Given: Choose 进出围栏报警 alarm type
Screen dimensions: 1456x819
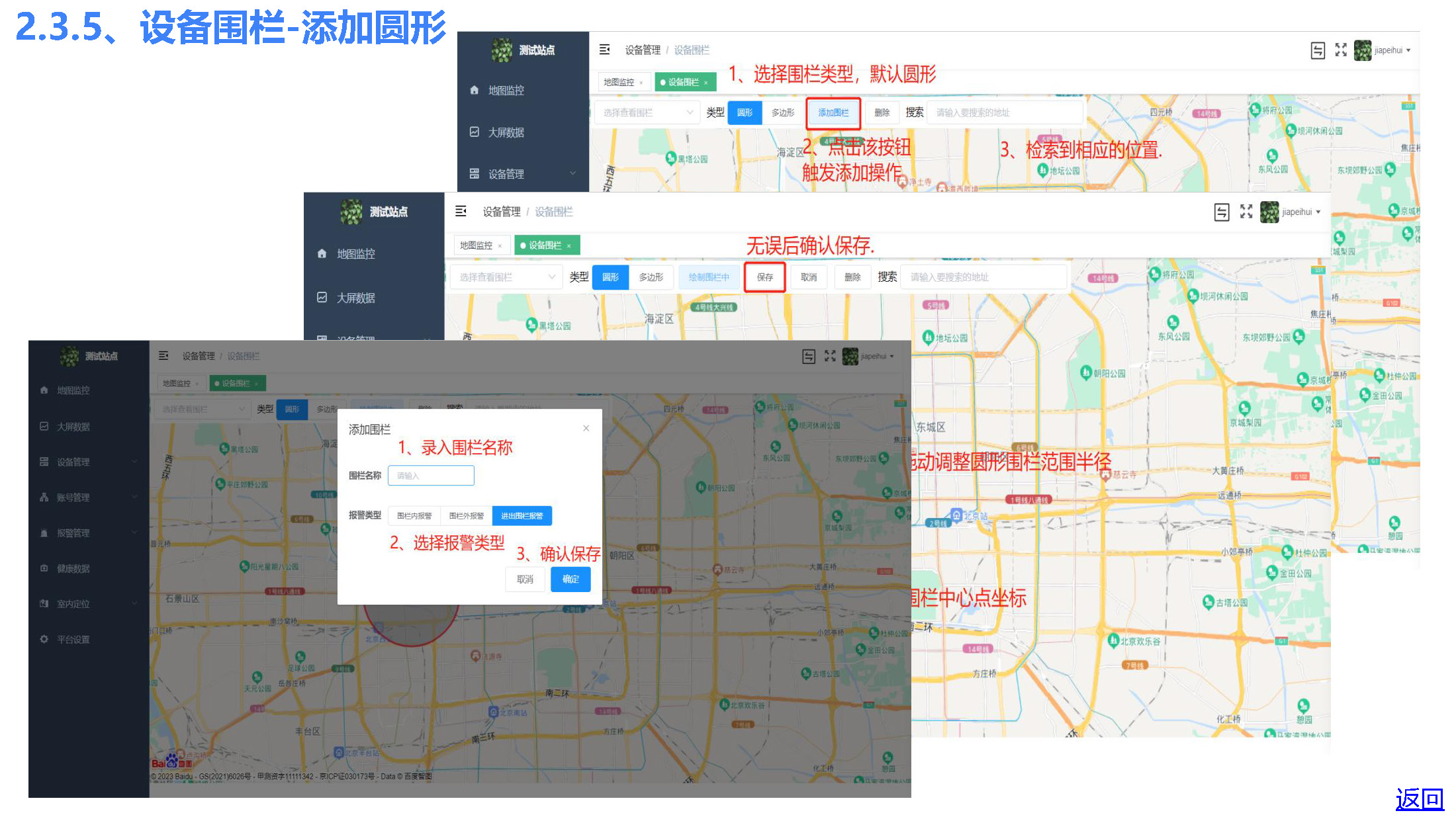Looking at the screenshot, I should [x=522, y=515].
